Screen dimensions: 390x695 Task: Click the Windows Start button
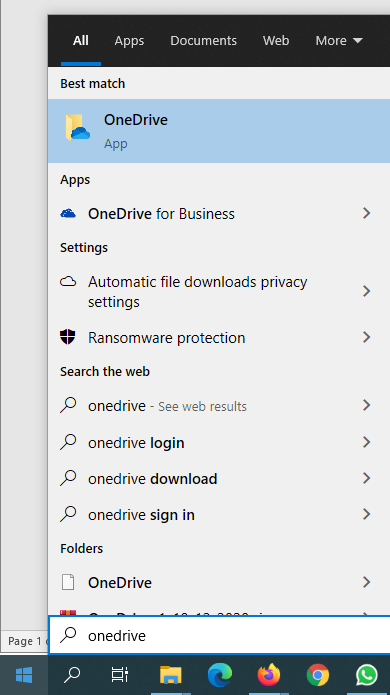tap(23, 675)
